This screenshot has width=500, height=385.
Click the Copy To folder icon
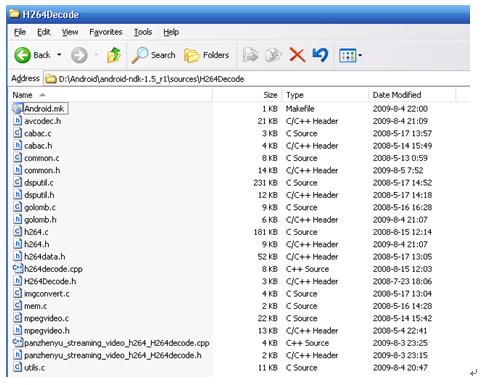coord(273,55)
